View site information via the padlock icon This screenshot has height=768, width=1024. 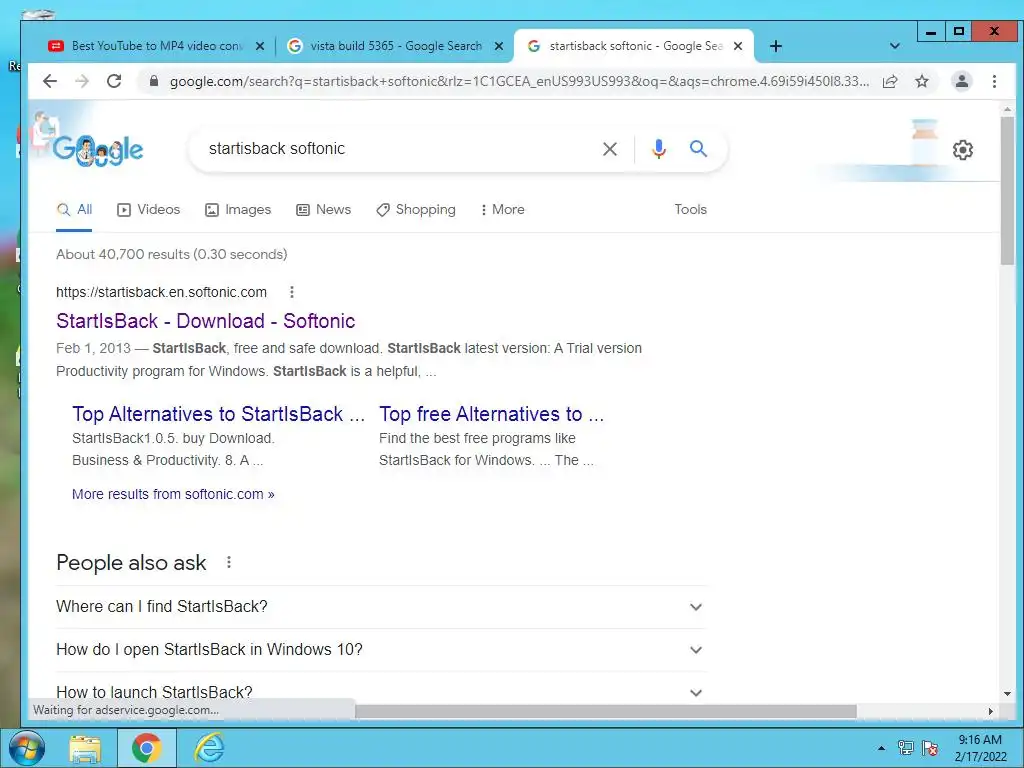tap(154, 81)
